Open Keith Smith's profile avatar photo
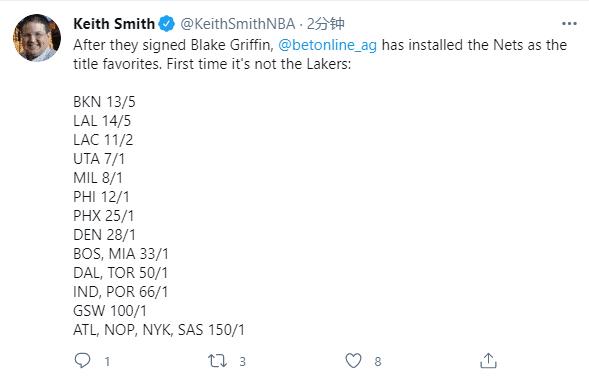The width and height of the screenshot is (589, 381). point(37,38)
